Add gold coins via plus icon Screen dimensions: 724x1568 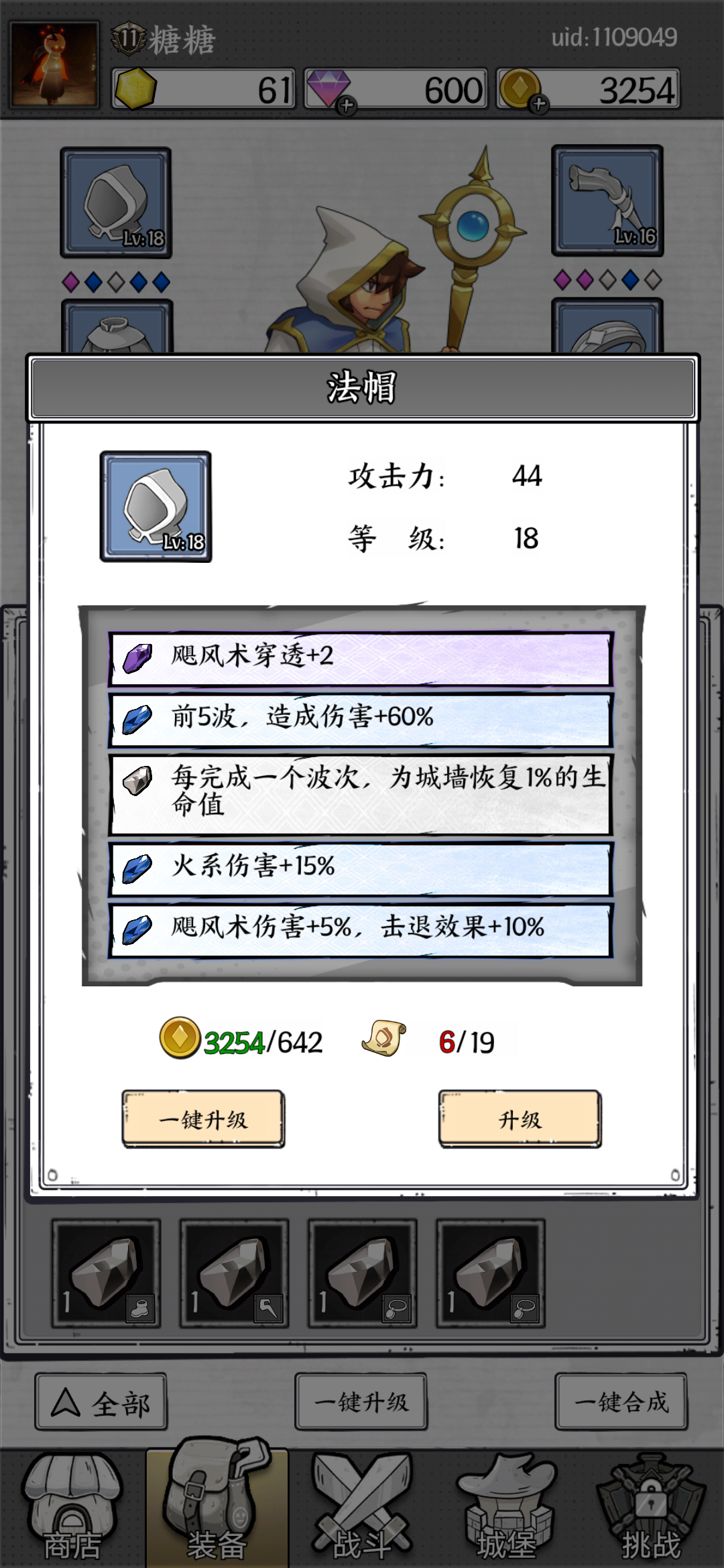pyautogui.click(x=539, y=104)
